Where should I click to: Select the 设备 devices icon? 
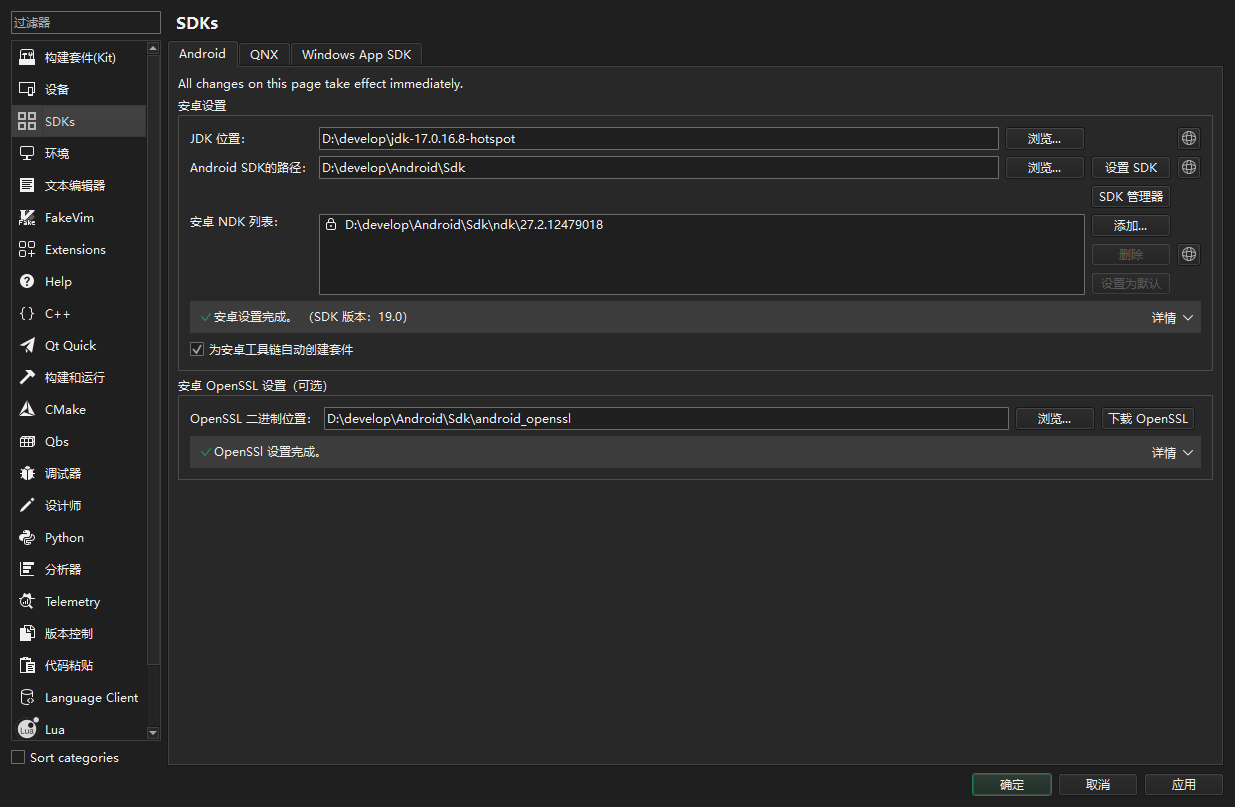pyautogui.click(x=27, y=89)
